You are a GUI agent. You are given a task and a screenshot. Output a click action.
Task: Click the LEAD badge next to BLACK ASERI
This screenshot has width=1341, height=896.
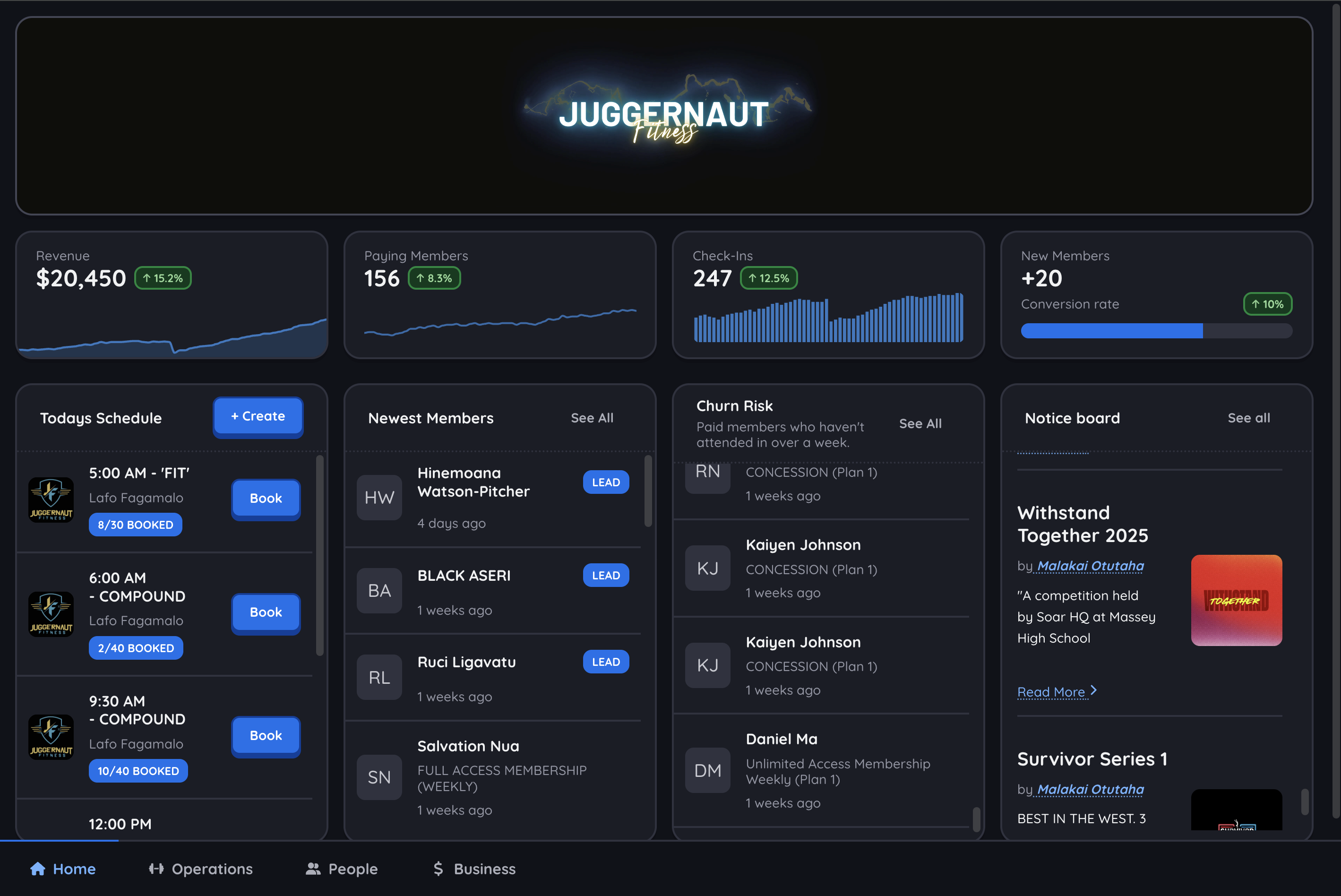point(605,576)
